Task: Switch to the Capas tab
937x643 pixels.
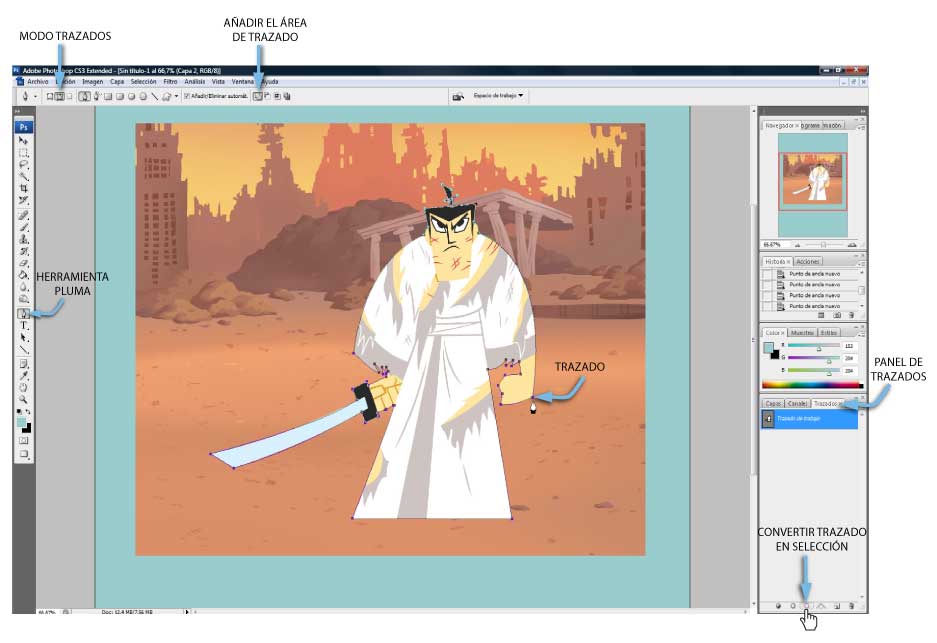Action: point(773,403)
